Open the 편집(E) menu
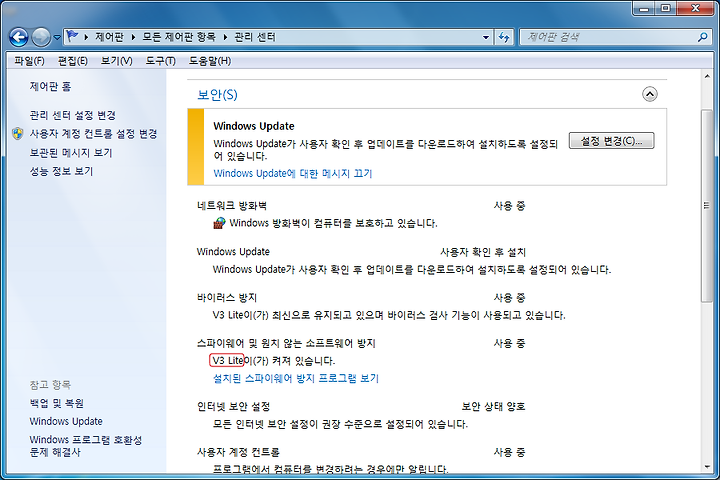This screenshot has height=480, width=720. (x=73, y=61)
